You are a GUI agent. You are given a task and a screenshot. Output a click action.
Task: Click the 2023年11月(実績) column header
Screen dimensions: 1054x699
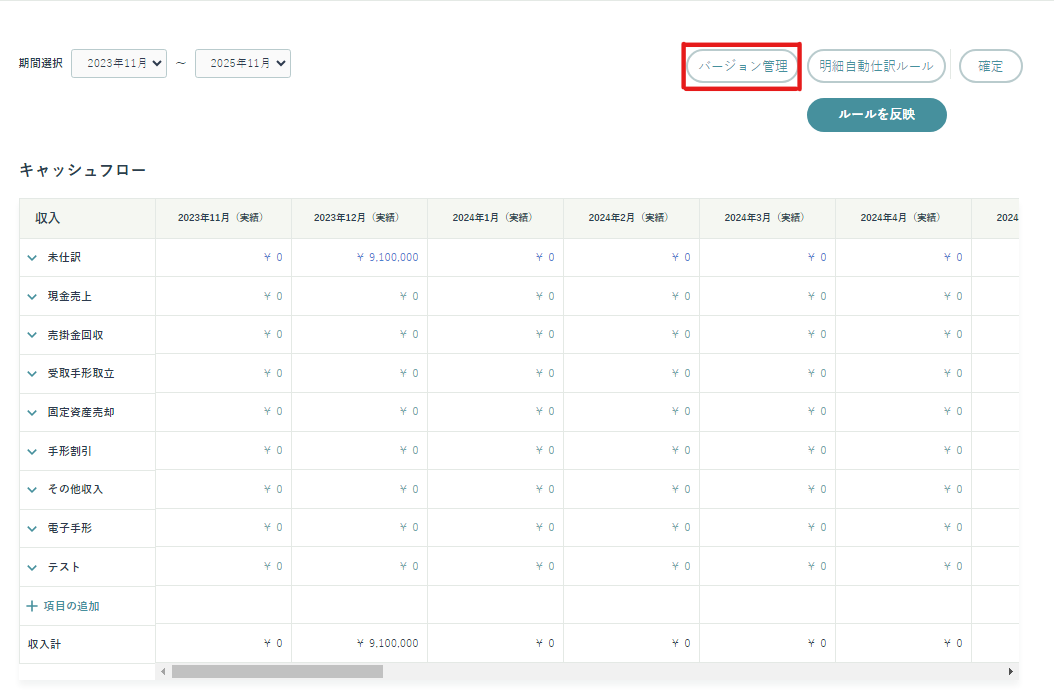click(x=221, y=218)
